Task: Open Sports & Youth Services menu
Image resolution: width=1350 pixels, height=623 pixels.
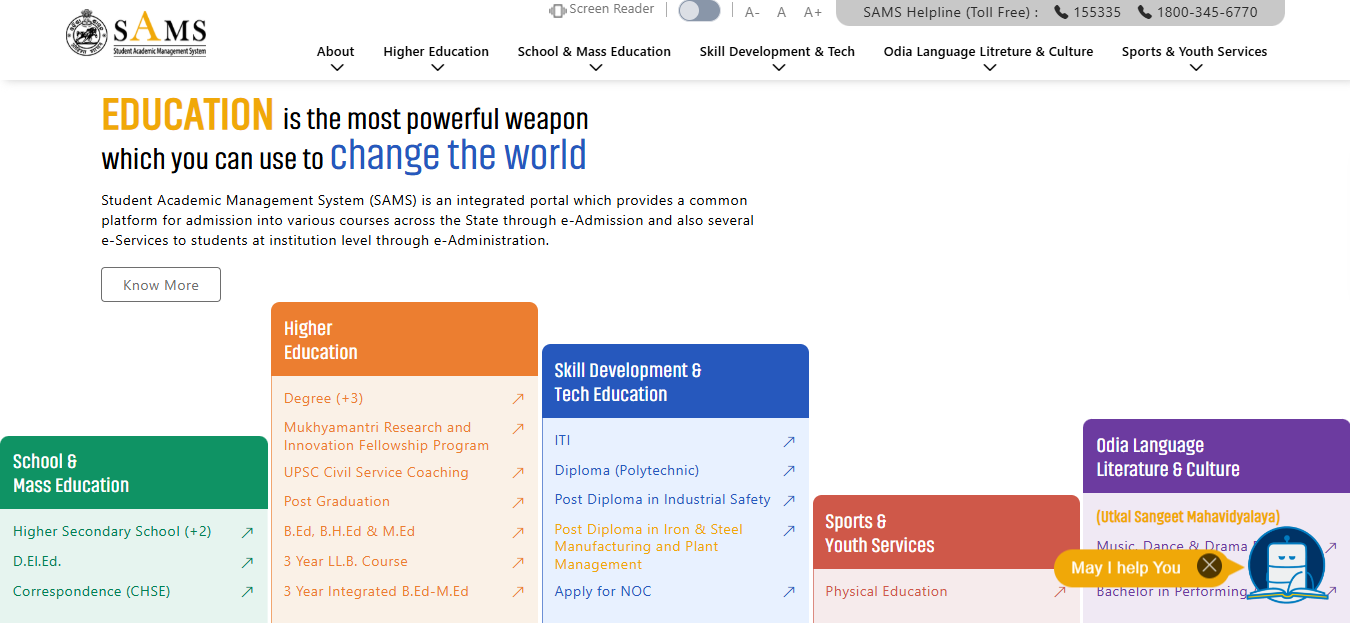Action: pos(1194,52)
